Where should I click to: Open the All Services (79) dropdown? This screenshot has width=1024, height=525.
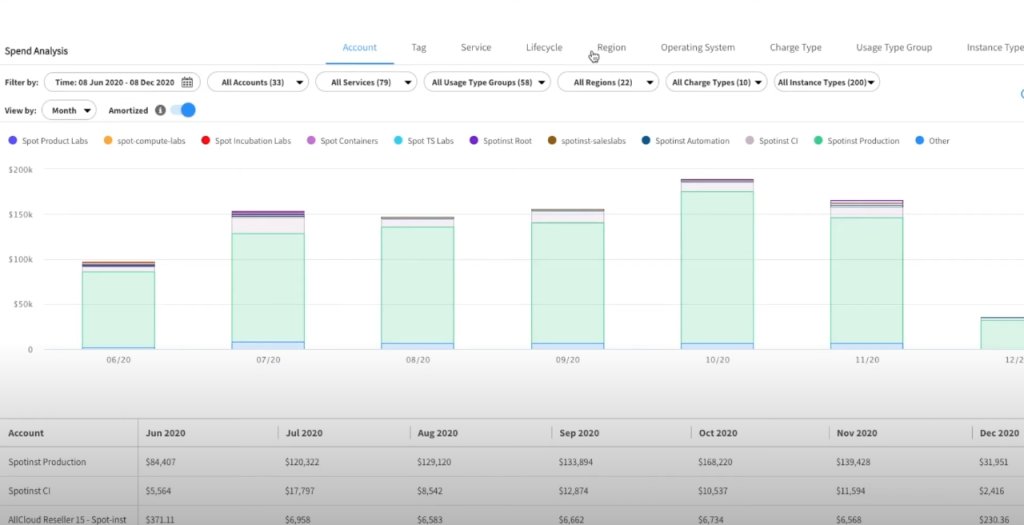pyautogui.click(x=365, y=82)
